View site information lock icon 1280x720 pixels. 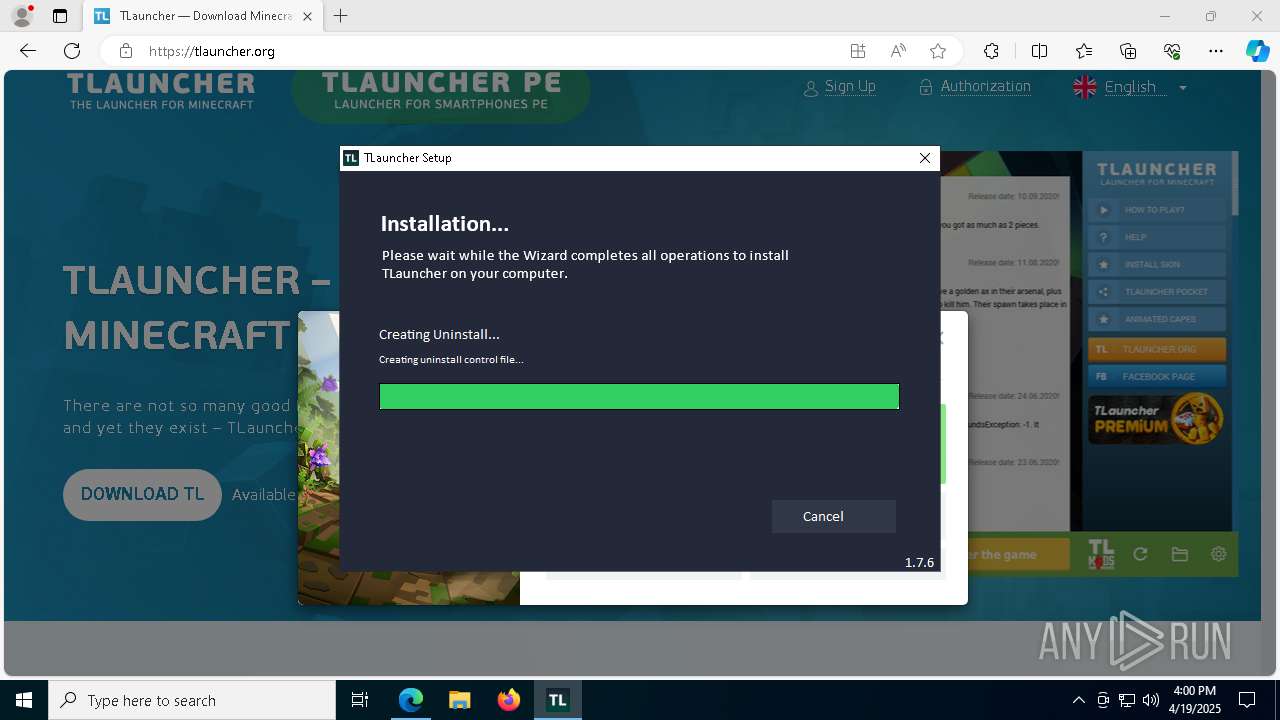[125, 51]
